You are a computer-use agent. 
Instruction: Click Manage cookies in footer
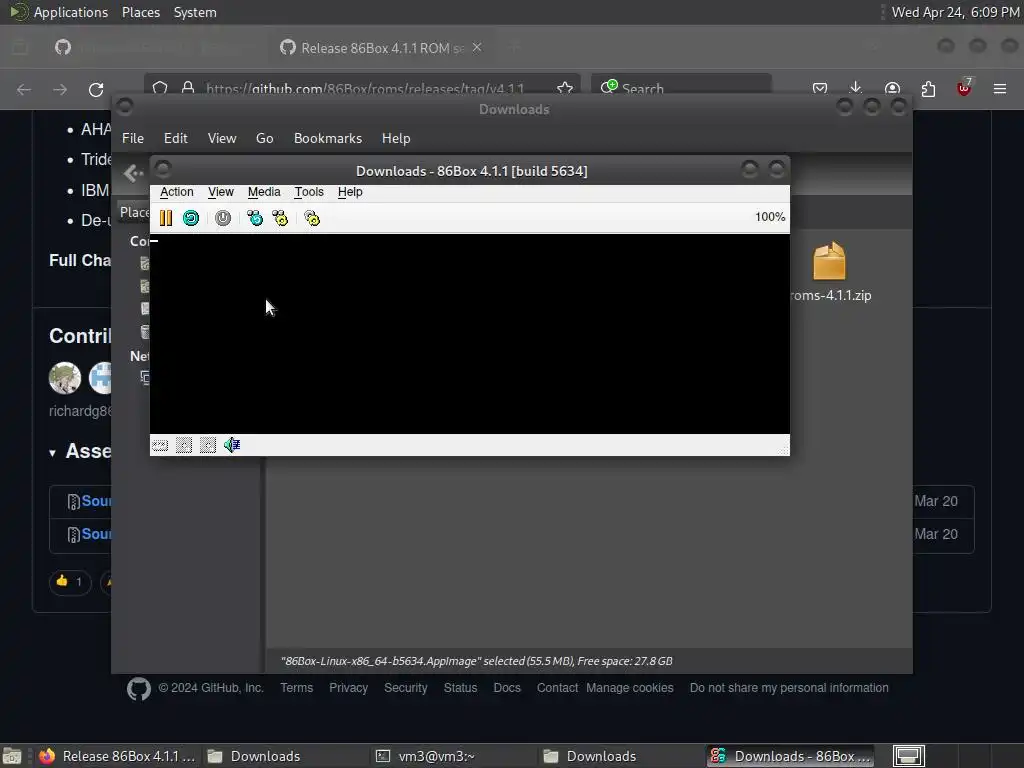click(x=630, y=688)
